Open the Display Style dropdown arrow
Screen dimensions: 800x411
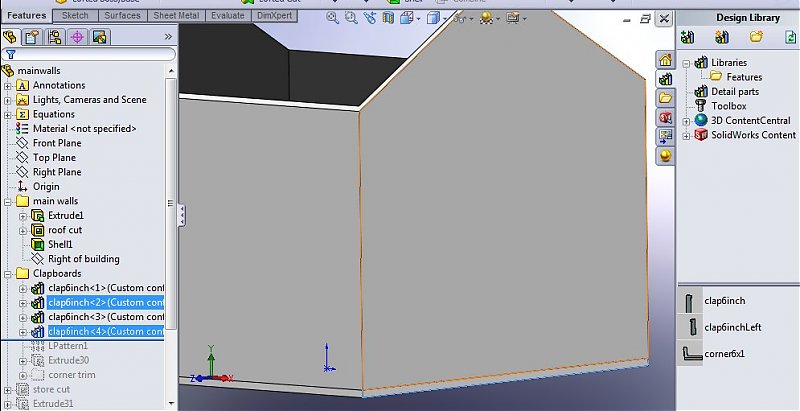point(444,19)
